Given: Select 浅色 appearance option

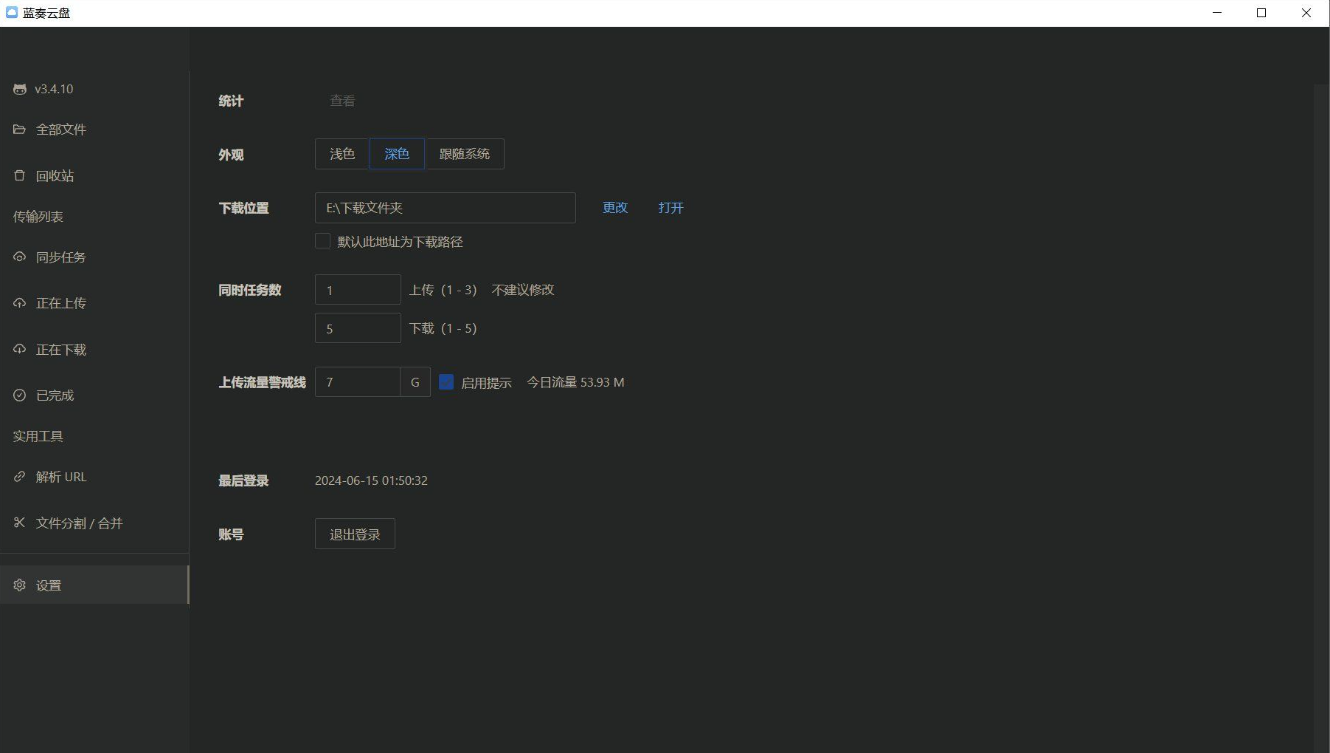Looking at the screenshot, I should (342, 154).
